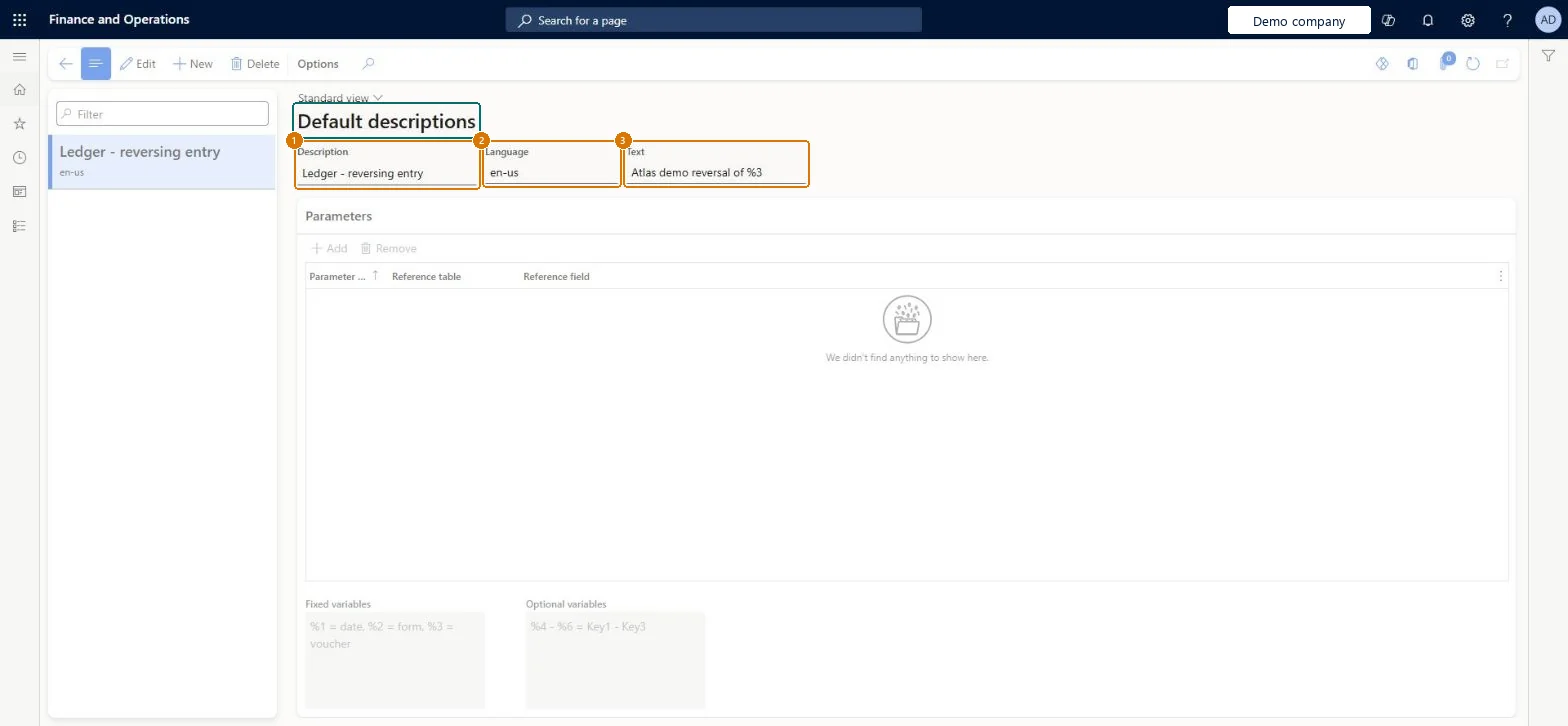The height and width of the screenshot is (726, 1568).
Task: Click Add in Parameters grid
Action: pos(329,248)
